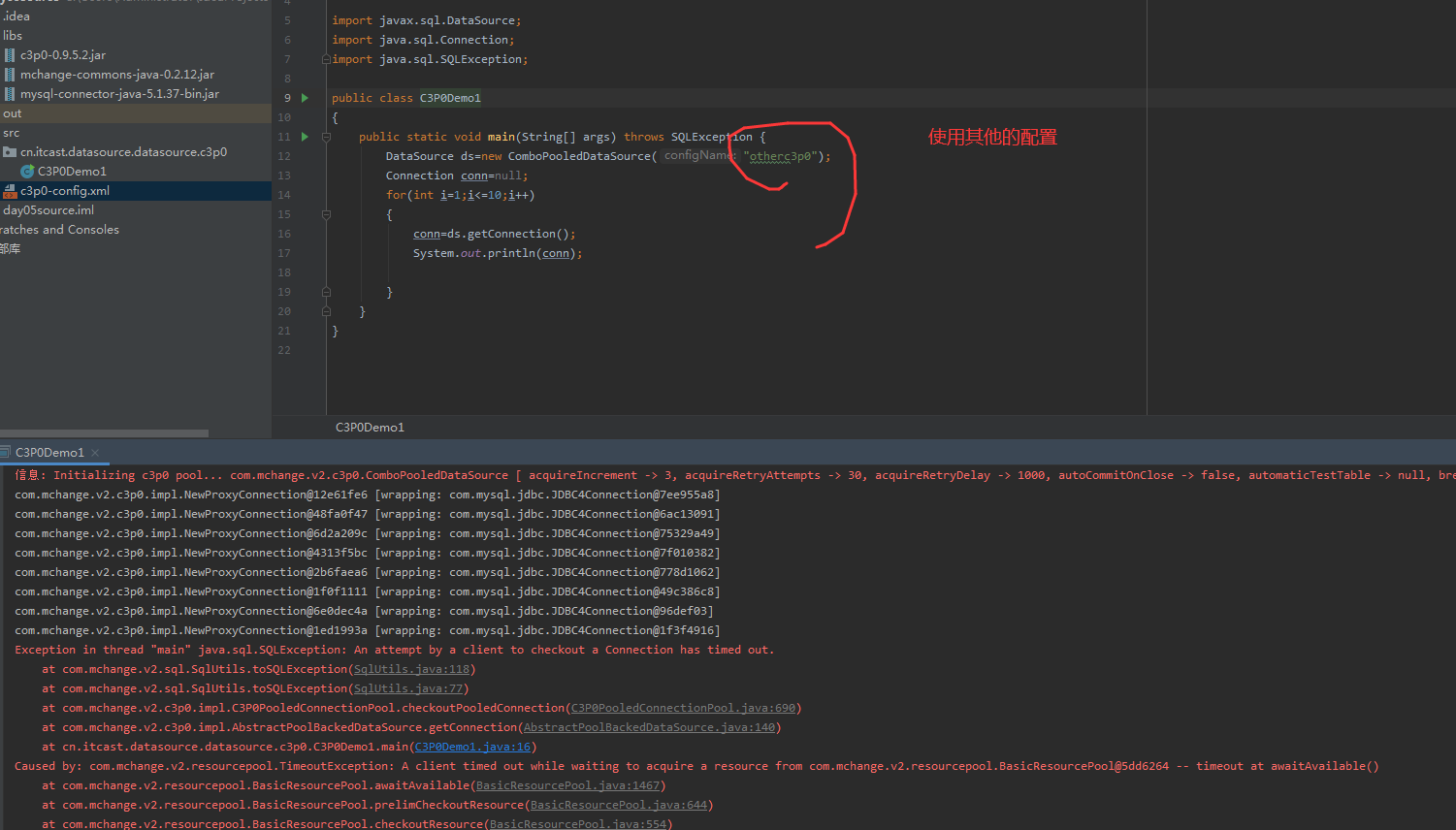Run class via gutter arrow at line 9
1456x830 pixels.
(305, 98)
